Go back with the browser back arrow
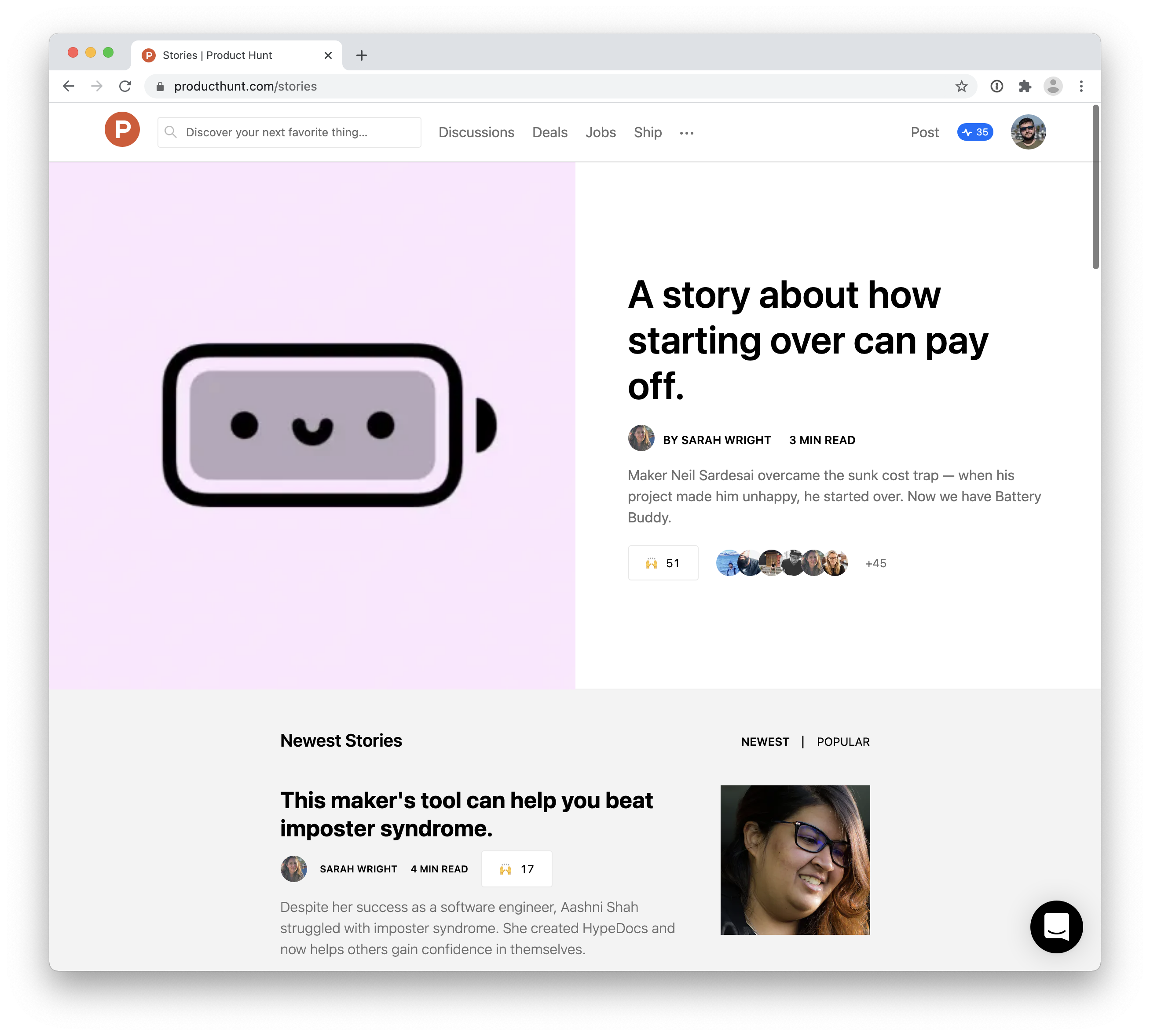The width and height of the screenshot is (1150, 1036). pos(68,86)
